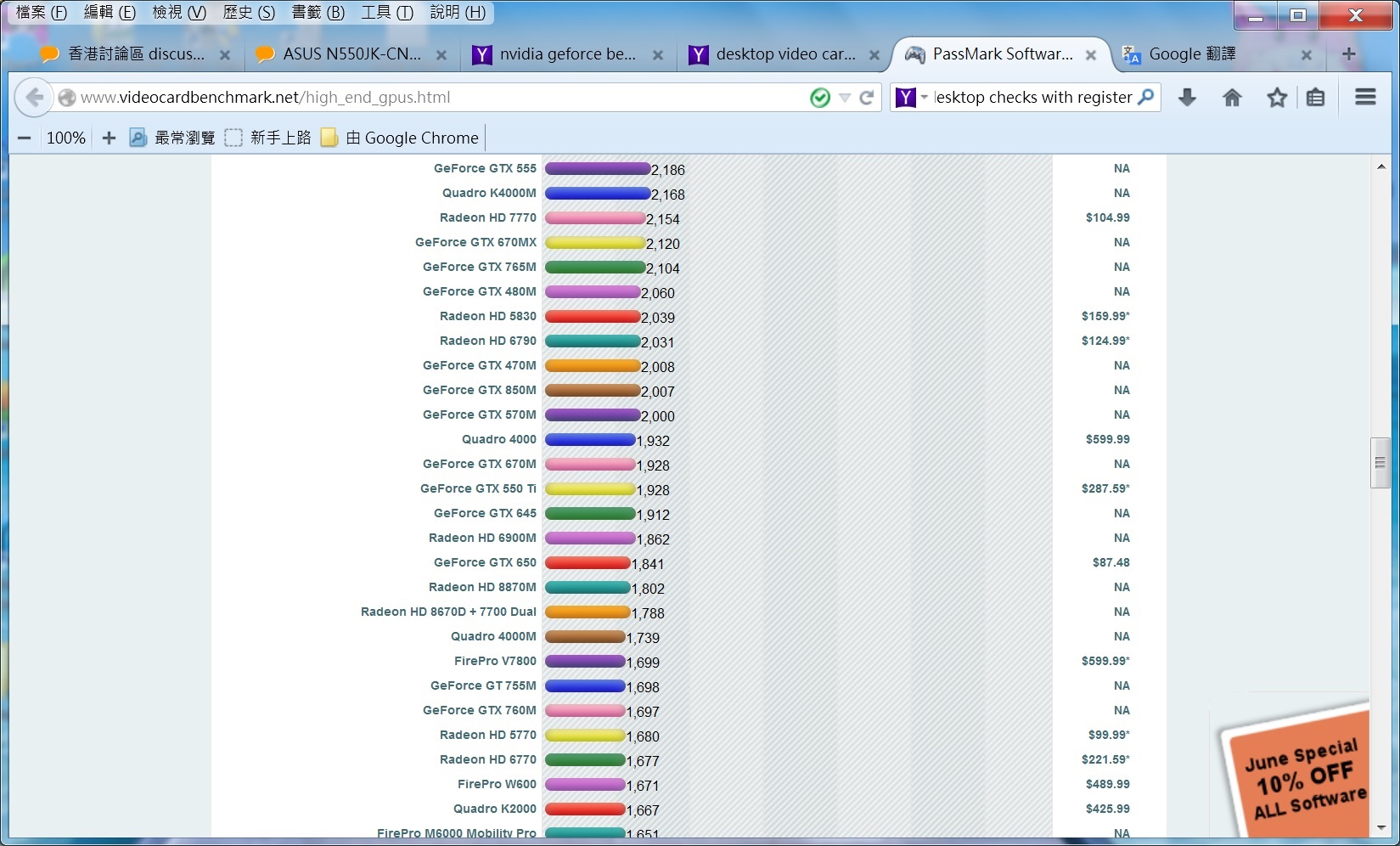Open the Quadro K2000 link

pyautogui.click(x=495, y=809)
